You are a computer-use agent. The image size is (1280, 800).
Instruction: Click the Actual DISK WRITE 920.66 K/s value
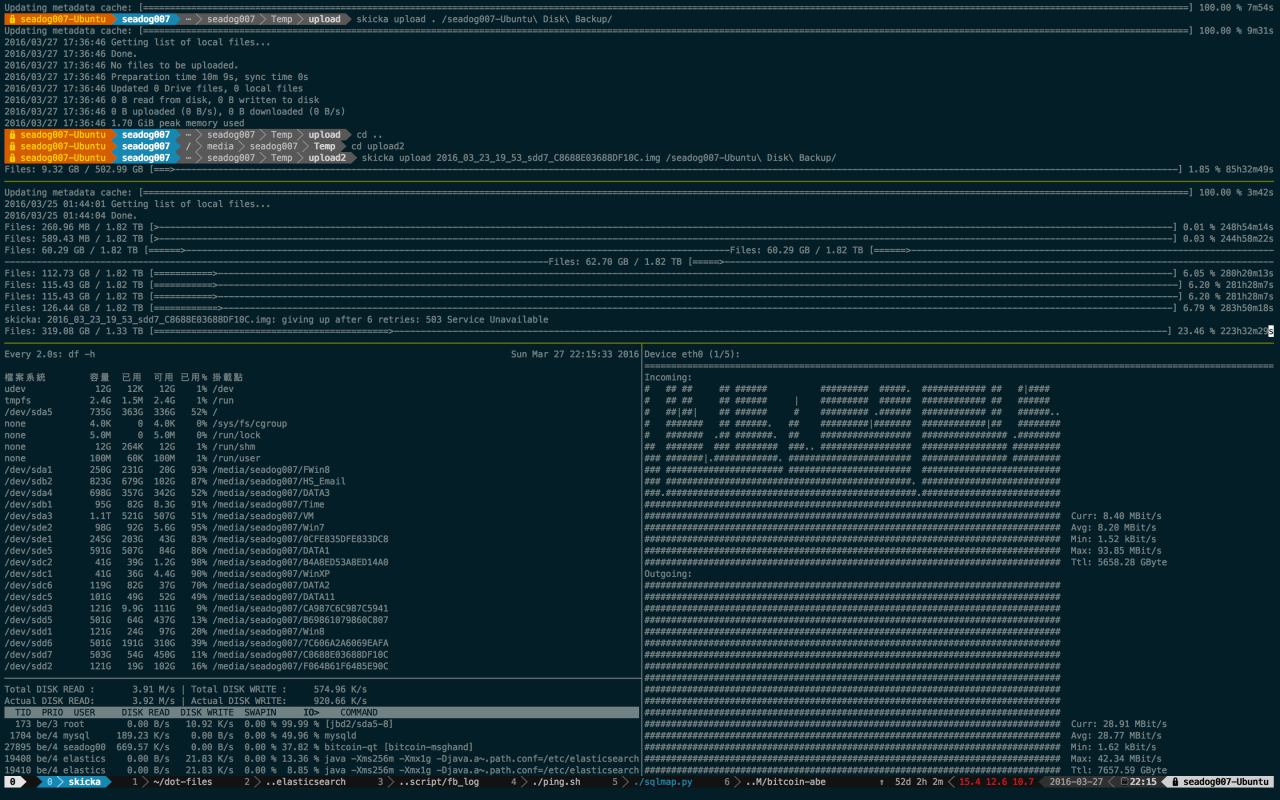tap(340, 701)
